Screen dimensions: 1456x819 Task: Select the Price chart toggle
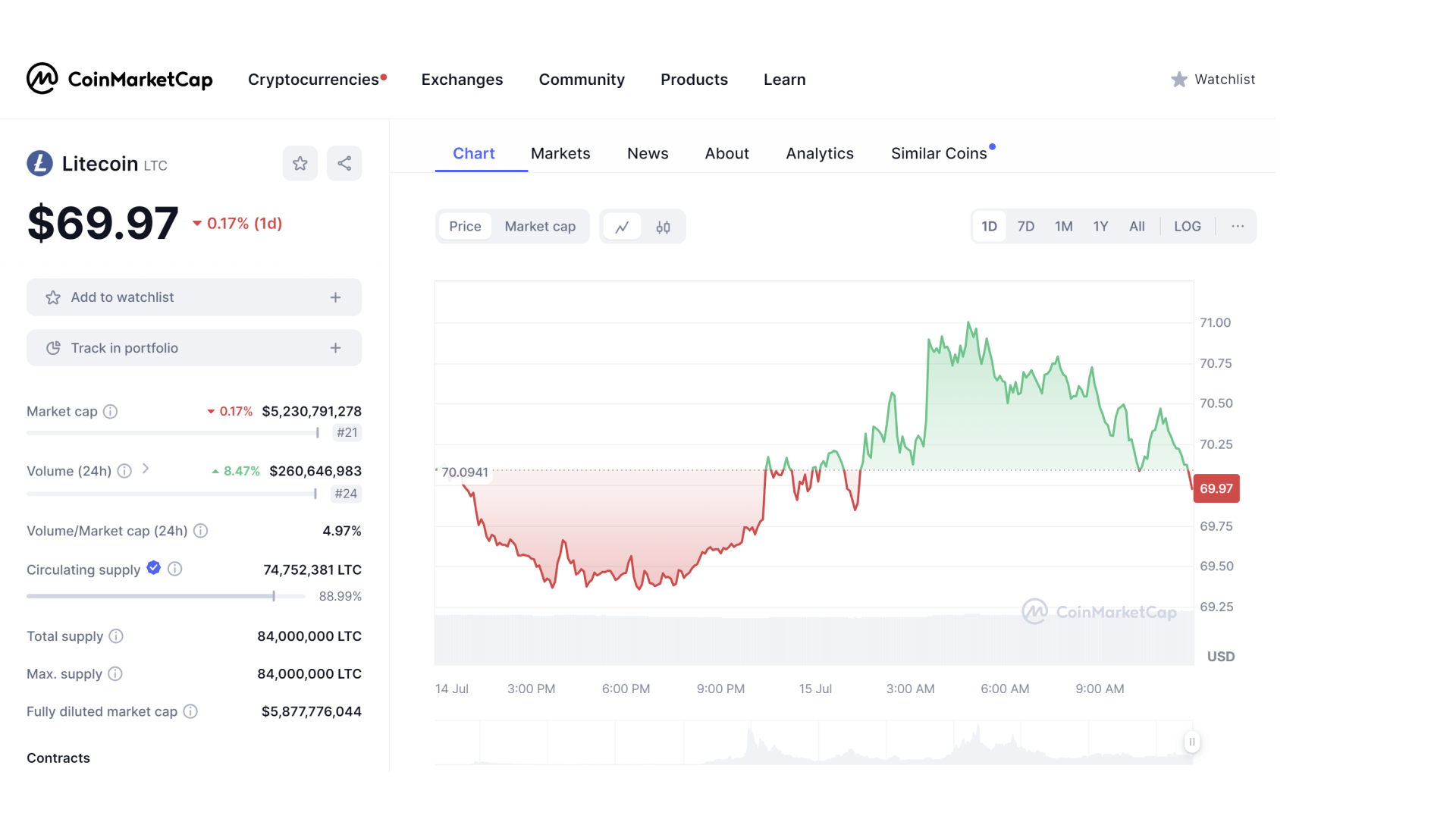pos(465,227)
